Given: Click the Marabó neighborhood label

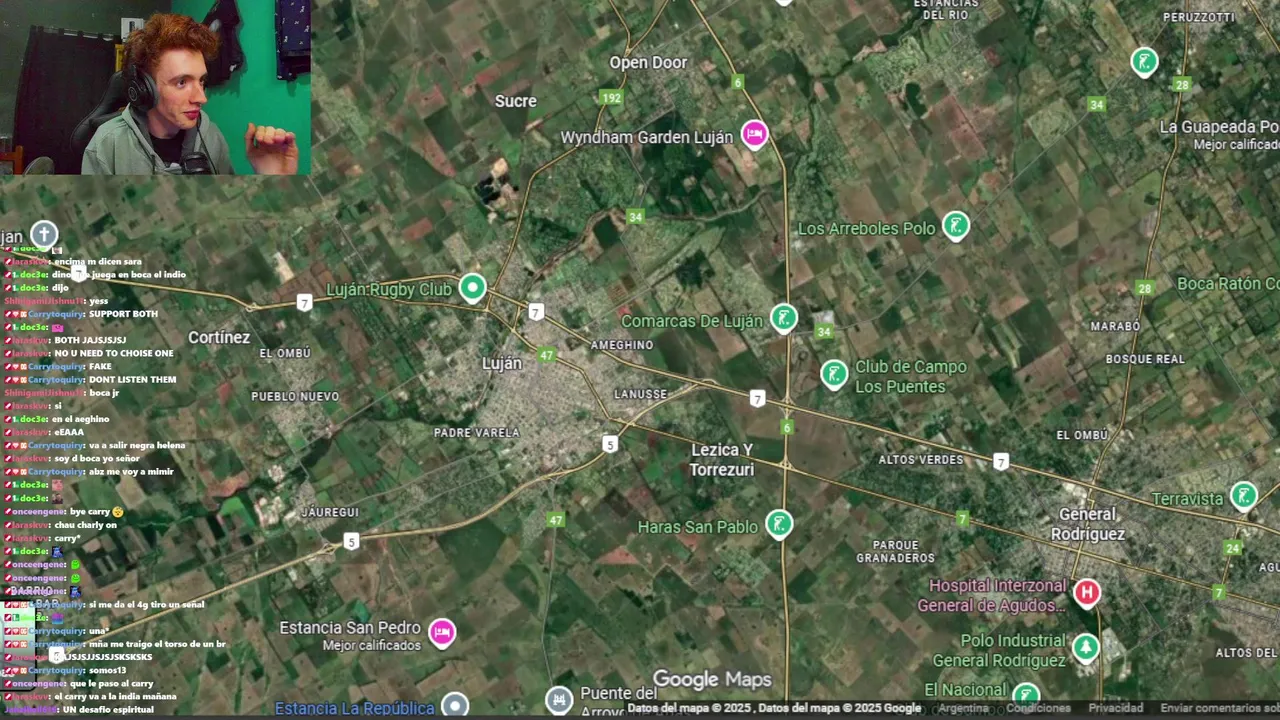Looking at the screenshot, I should coord(1115,326).
